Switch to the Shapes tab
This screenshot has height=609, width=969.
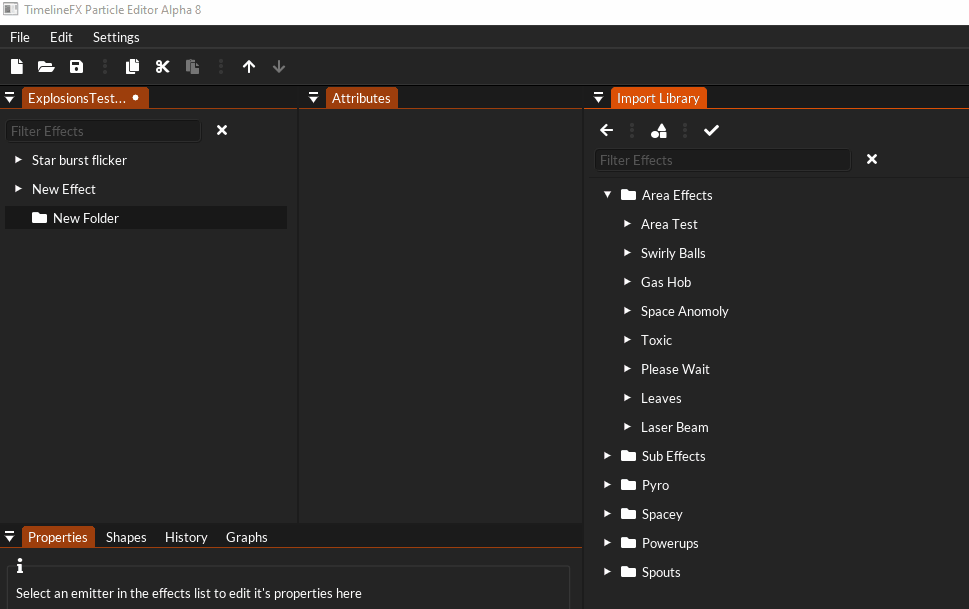point(126,537)
